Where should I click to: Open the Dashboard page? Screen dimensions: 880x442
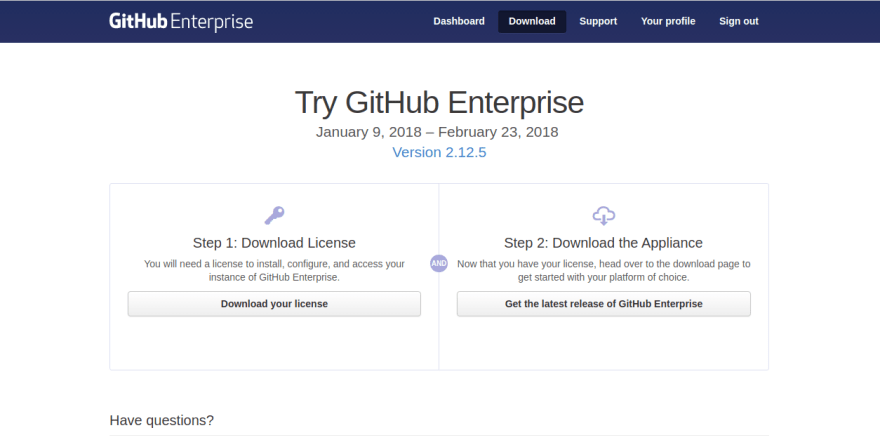coord(459,21)
